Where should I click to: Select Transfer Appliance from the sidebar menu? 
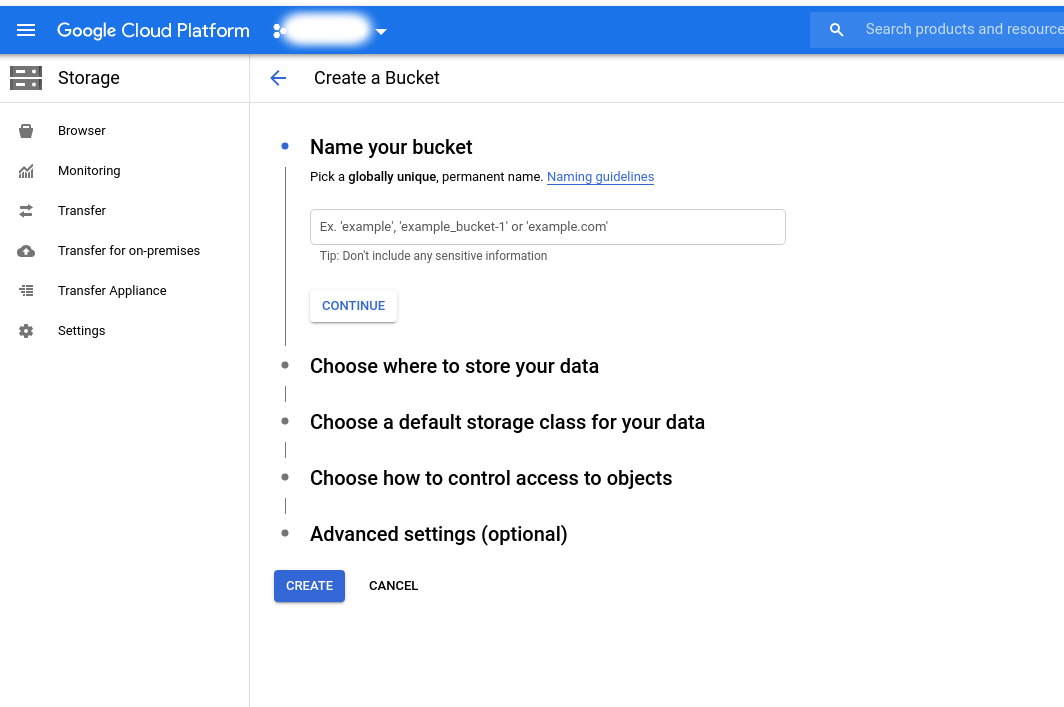(112, 290)
